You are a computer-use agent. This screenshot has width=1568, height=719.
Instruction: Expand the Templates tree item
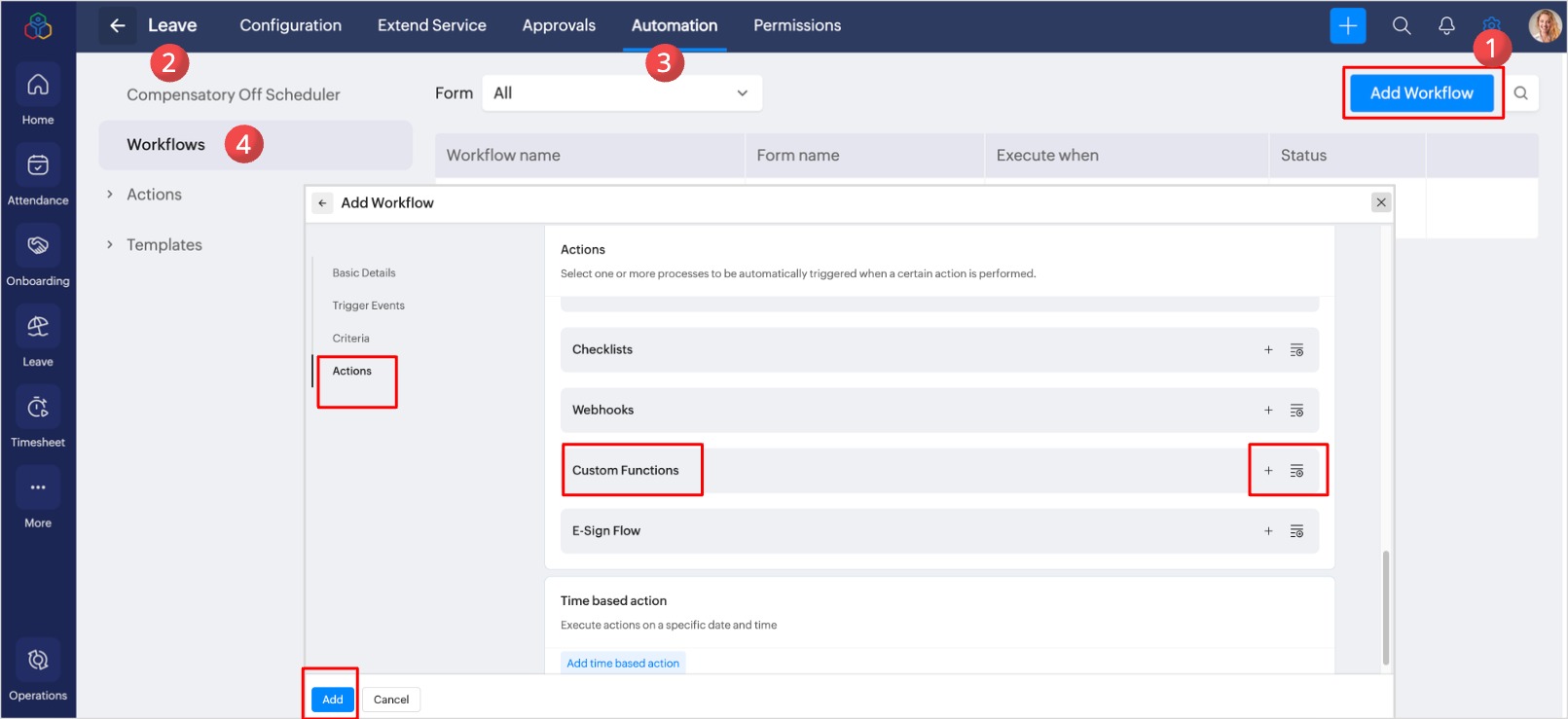coord(110,245)
